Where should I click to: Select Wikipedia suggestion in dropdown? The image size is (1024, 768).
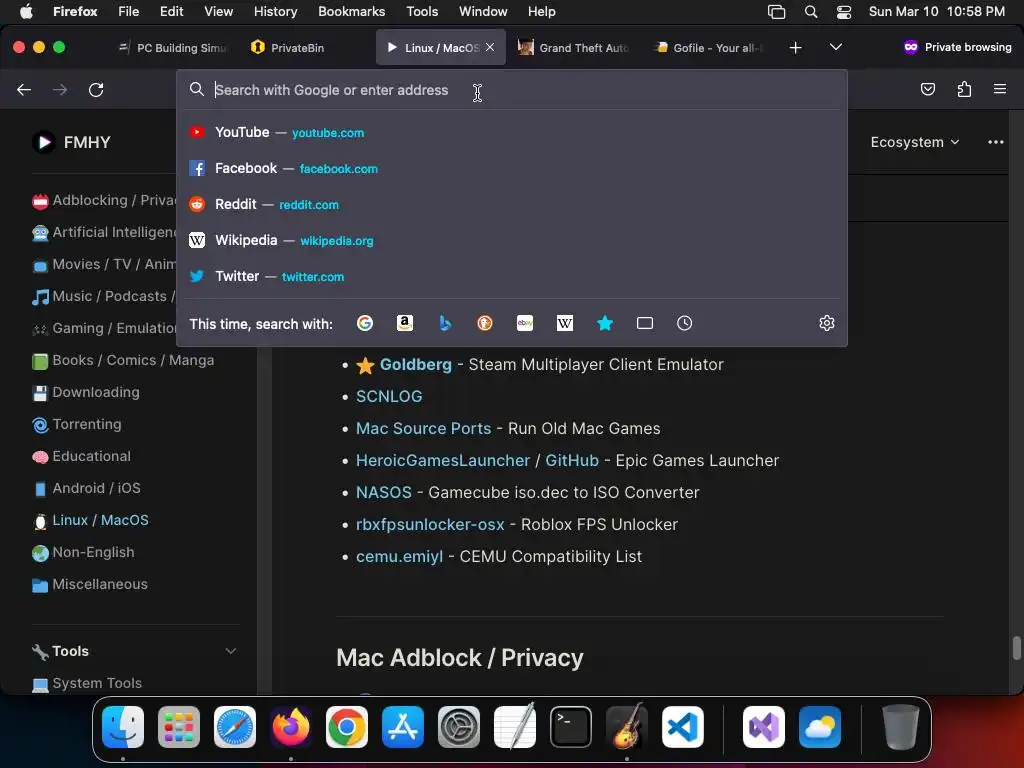[x=512, y=240]
